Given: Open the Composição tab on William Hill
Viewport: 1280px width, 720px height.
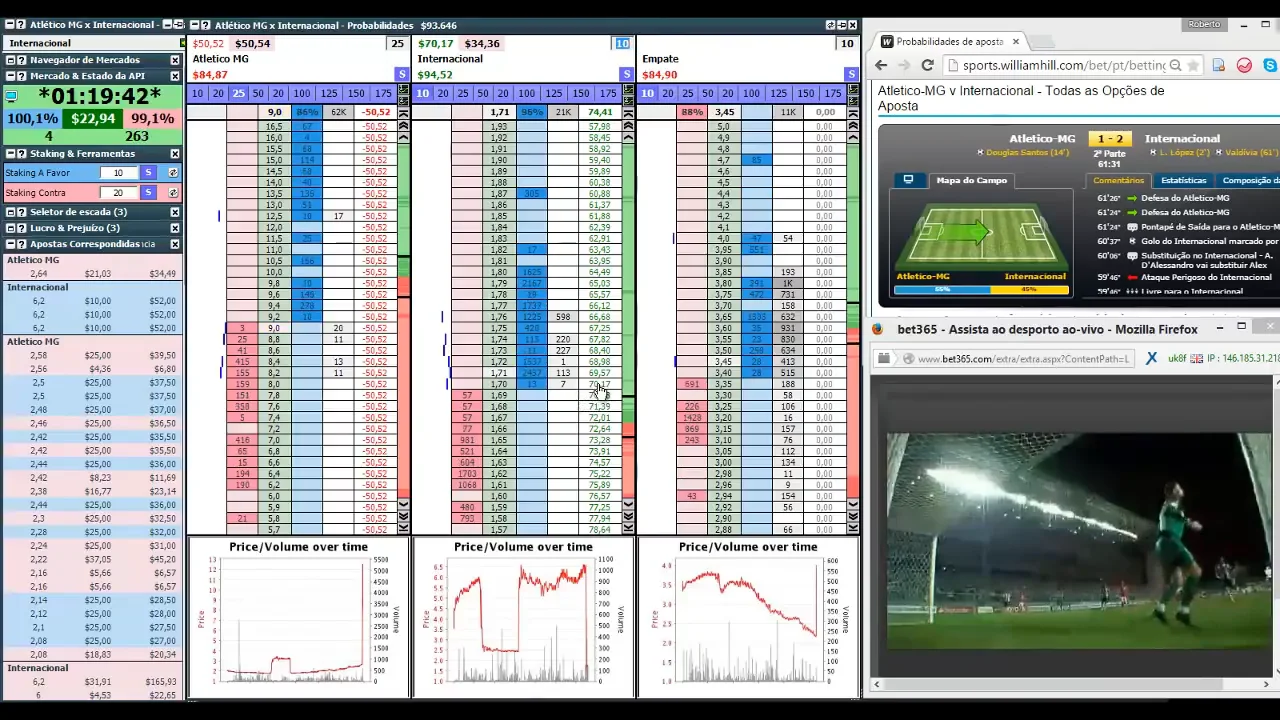Looking at the screenshot, I should pos(1249,180).
